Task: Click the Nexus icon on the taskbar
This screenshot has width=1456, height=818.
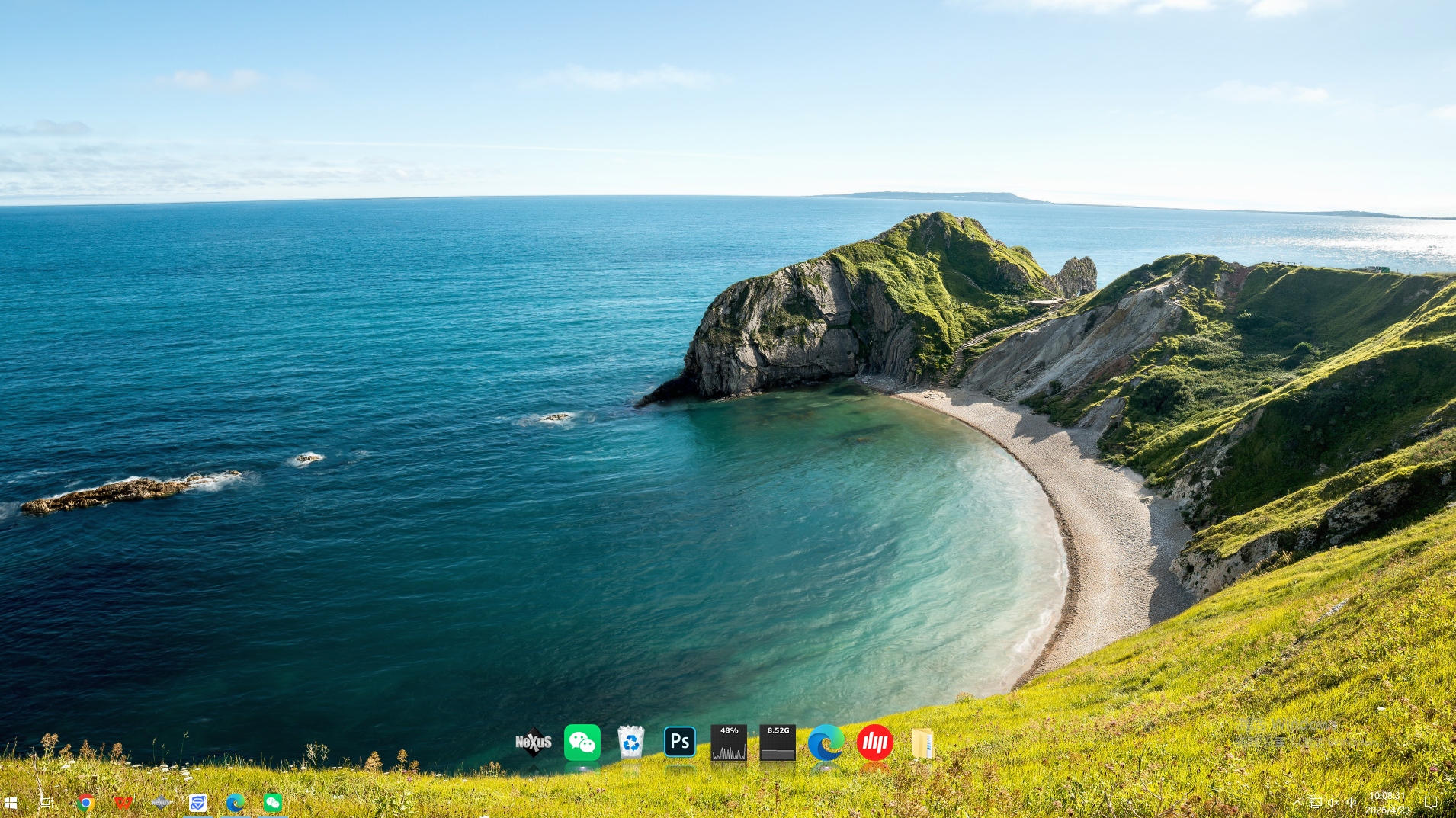Action: click(161, 802)
